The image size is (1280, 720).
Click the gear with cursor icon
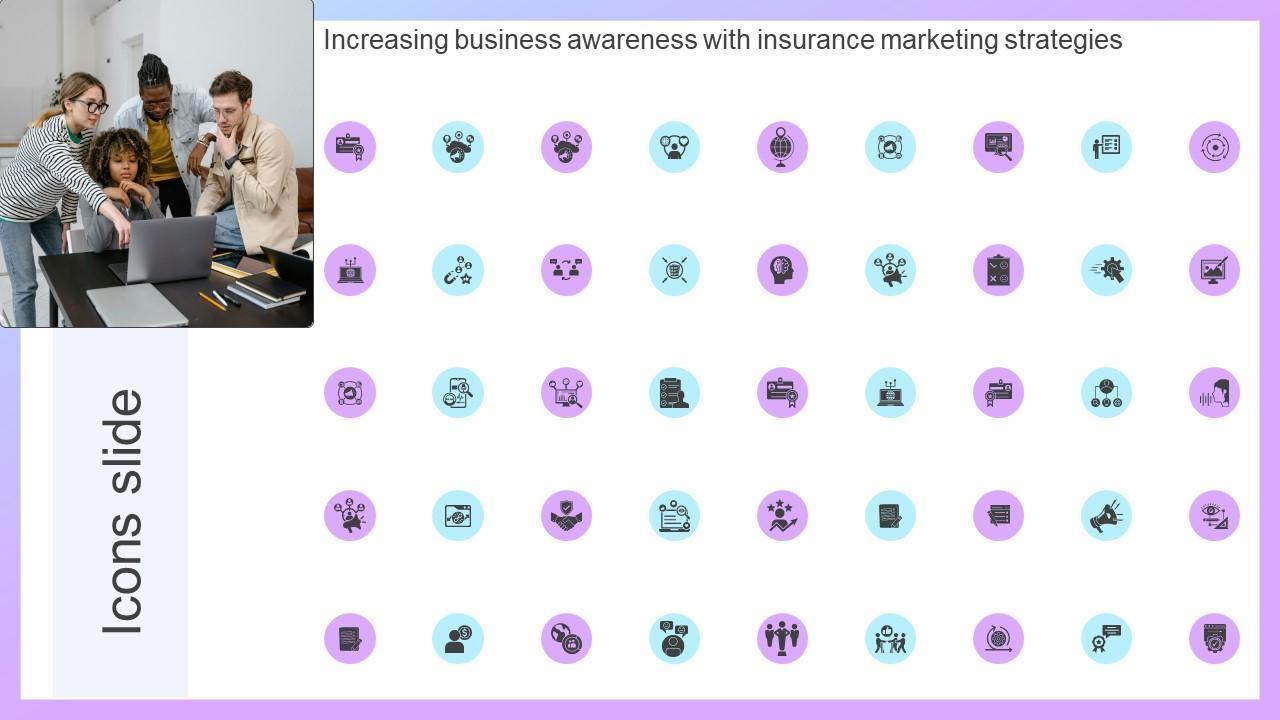[x=1106, y=270]
